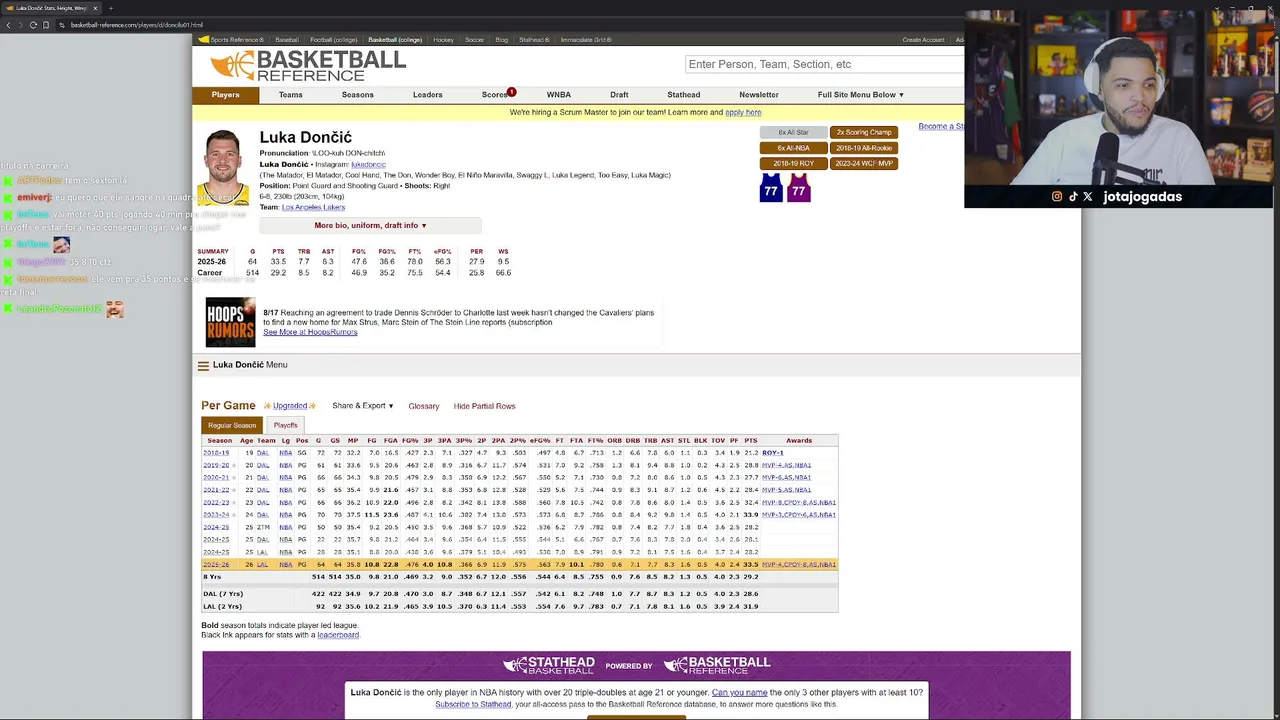Screen dimensions: 1280x720
Task: Click the Stathead Basketball logo in purple banner
Action: point(549,665)
